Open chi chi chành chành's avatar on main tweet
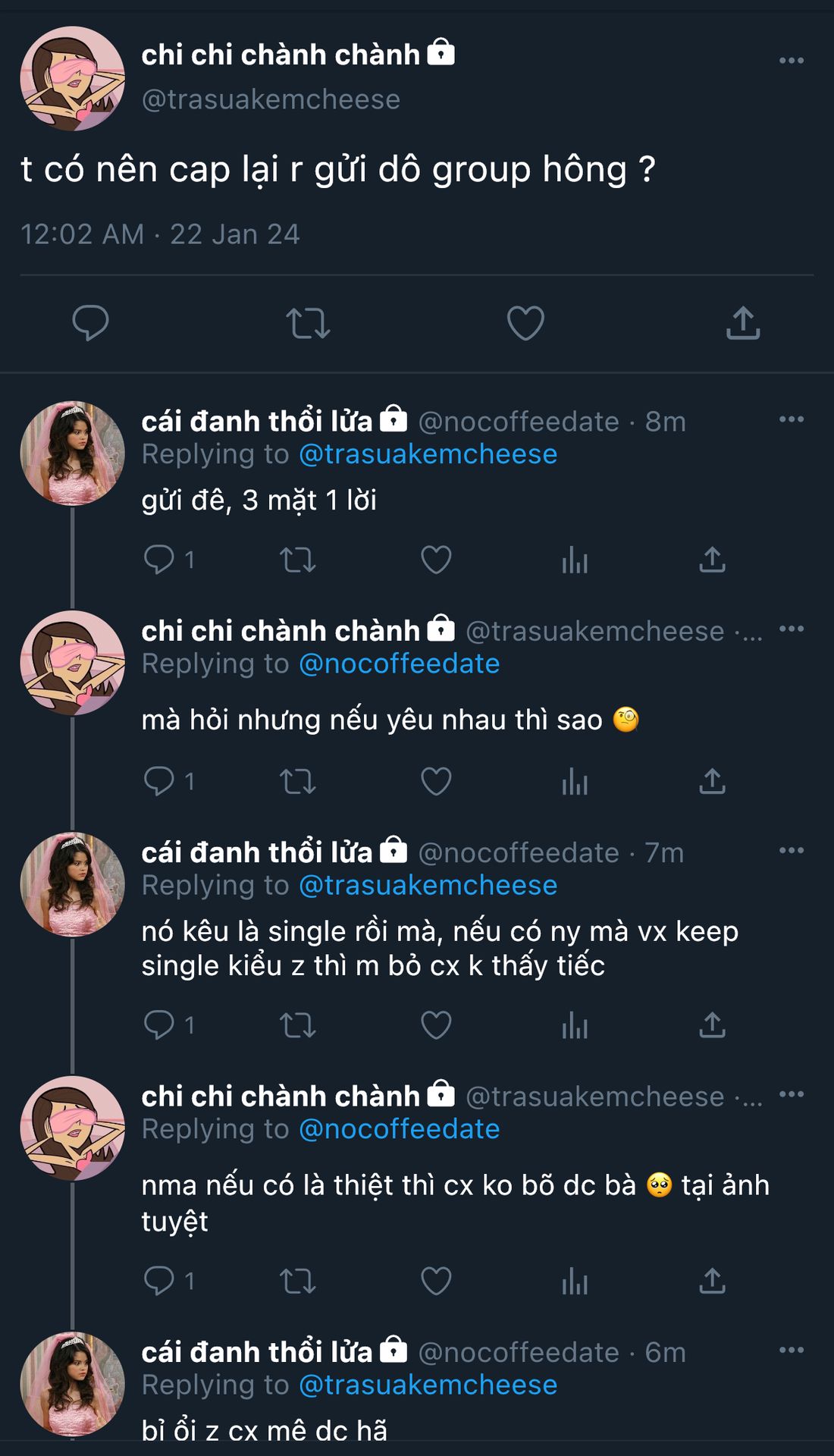 tap(72, 79)
